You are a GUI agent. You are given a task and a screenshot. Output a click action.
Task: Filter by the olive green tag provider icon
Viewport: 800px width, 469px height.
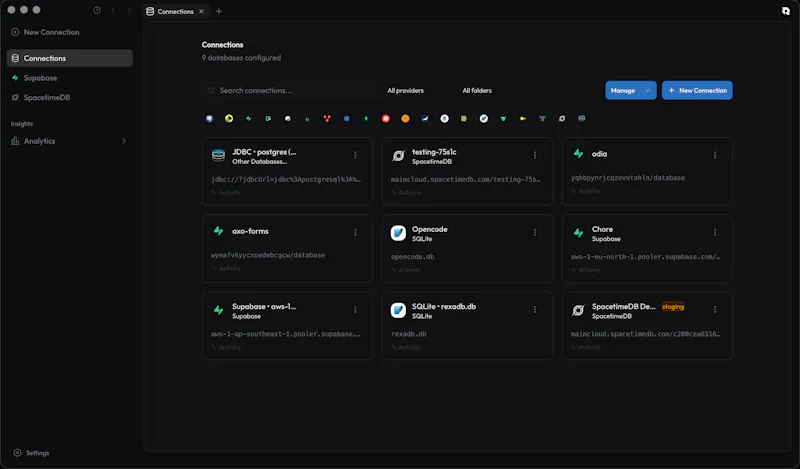pos(464,118)
